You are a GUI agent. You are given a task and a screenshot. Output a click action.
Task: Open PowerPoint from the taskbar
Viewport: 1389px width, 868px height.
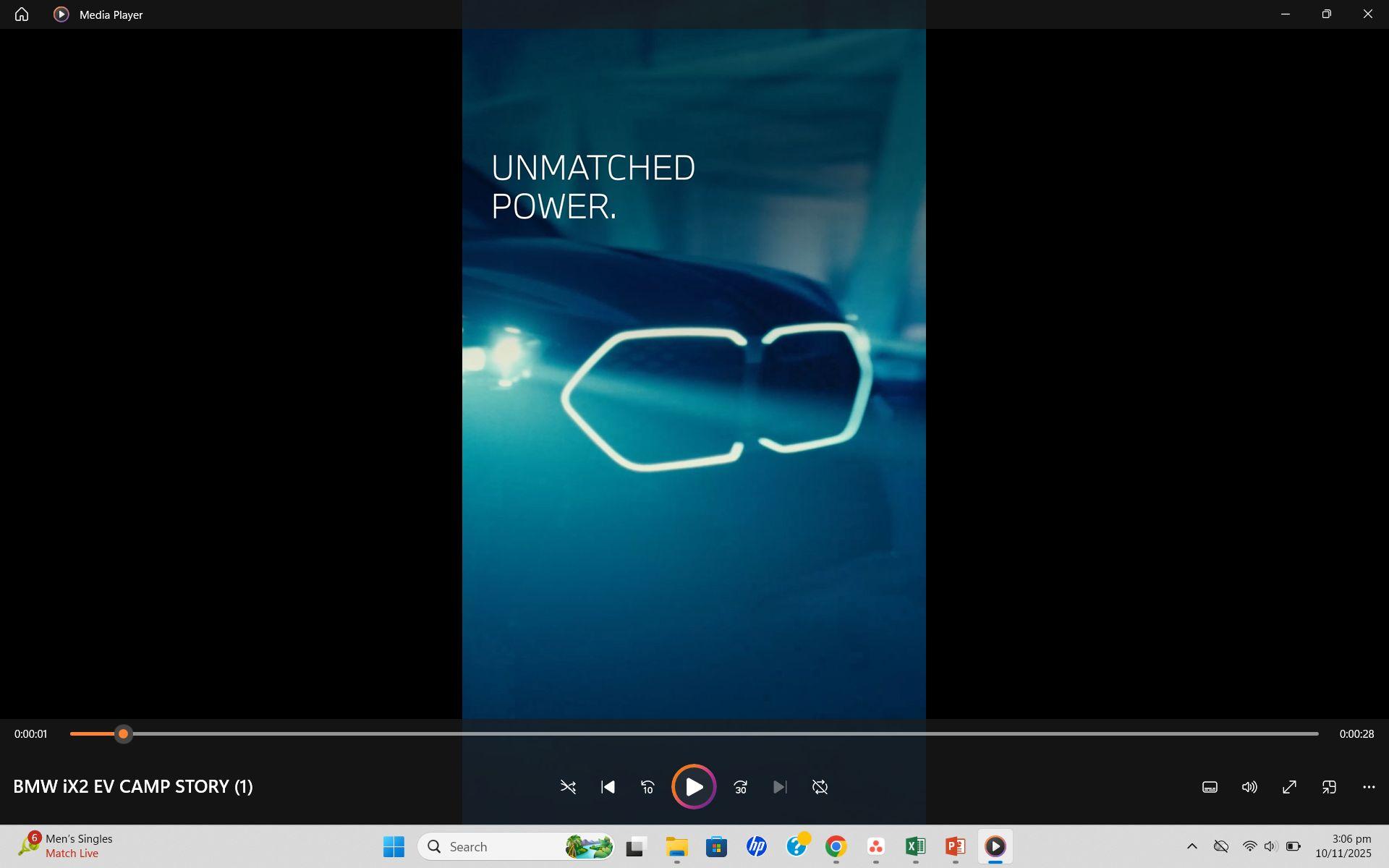955,846
